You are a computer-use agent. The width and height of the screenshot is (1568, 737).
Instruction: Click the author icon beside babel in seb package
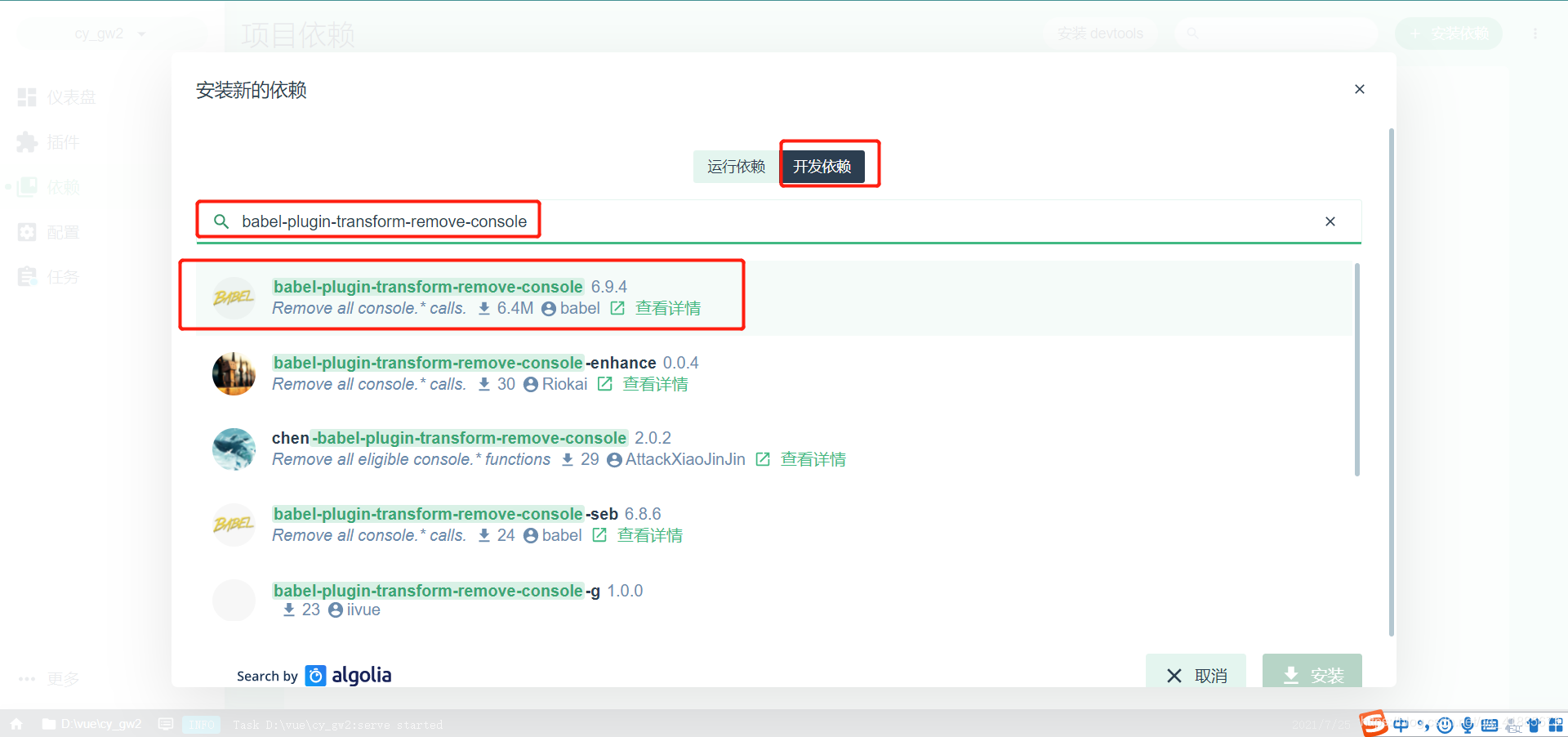click(x=531, y=535)
